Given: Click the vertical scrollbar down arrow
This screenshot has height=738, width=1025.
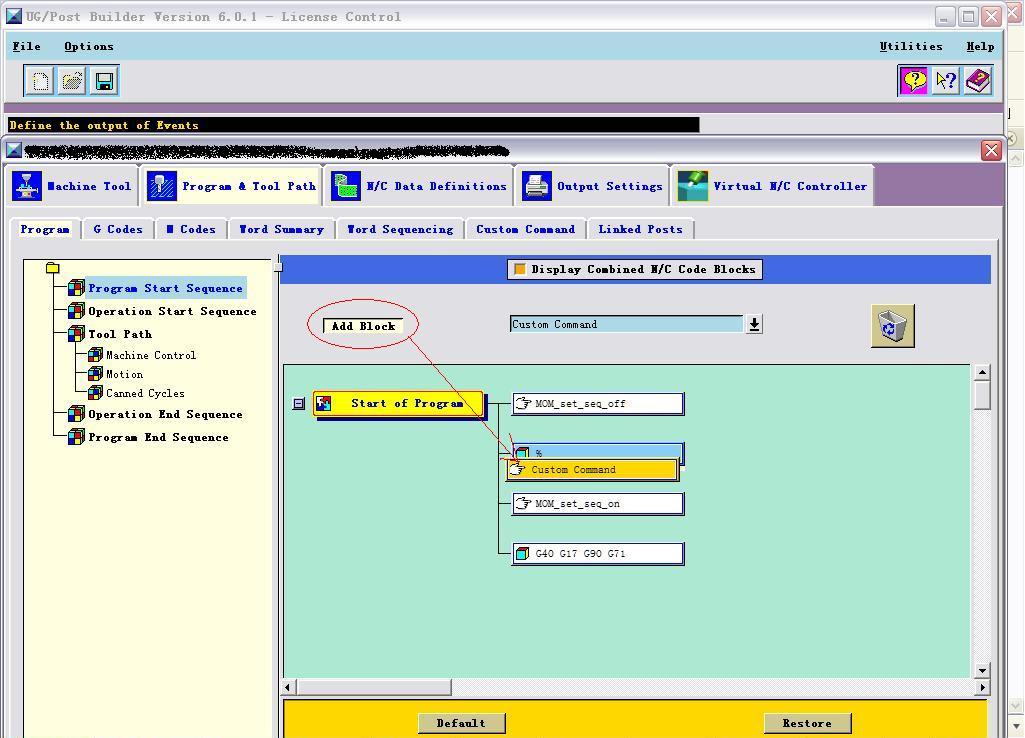Looking at the screenshot, I should 982,670.
